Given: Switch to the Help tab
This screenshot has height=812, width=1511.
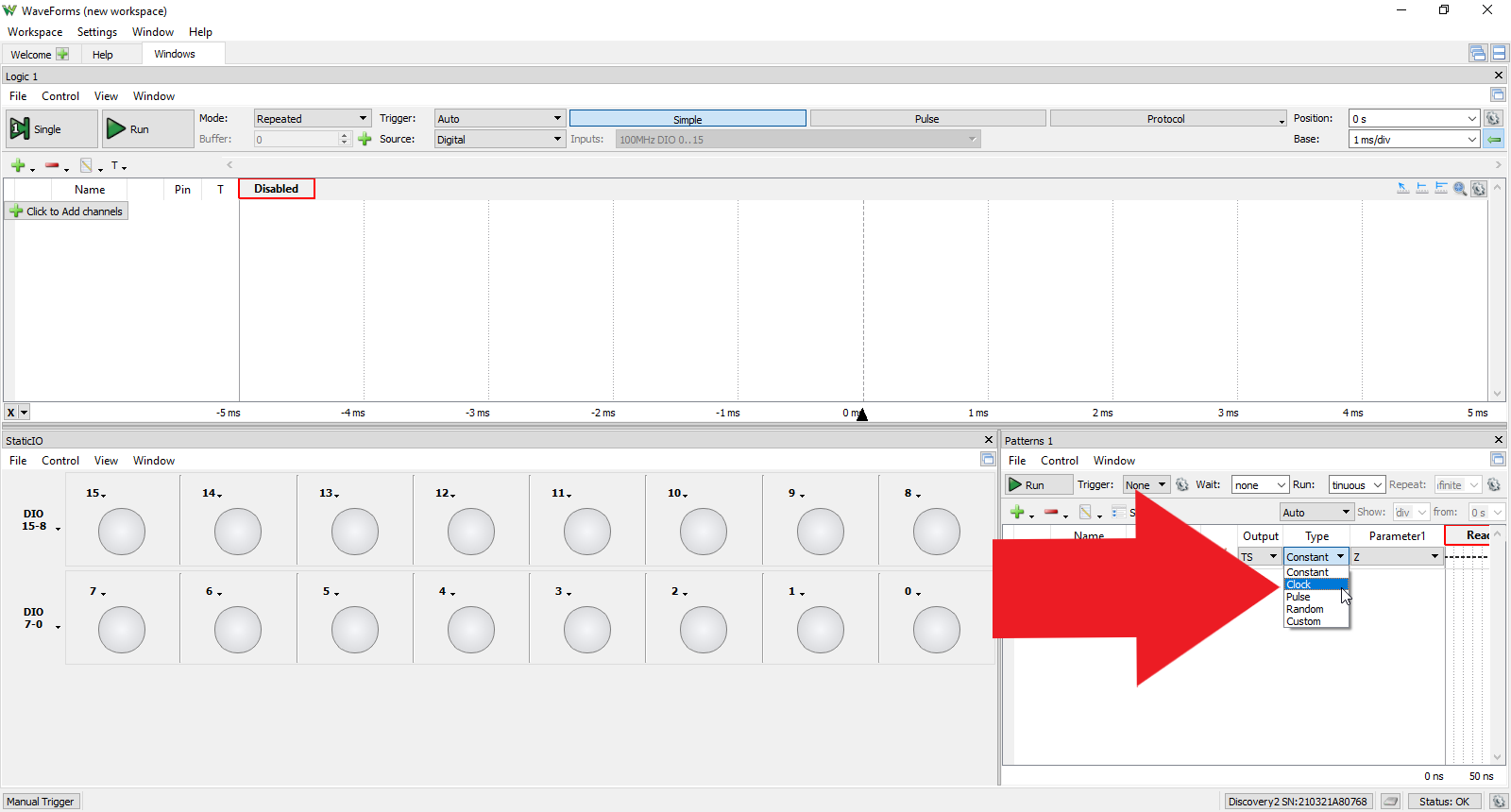Looking at the screenshot, I should pyautogui.click(x=103, y=55).
